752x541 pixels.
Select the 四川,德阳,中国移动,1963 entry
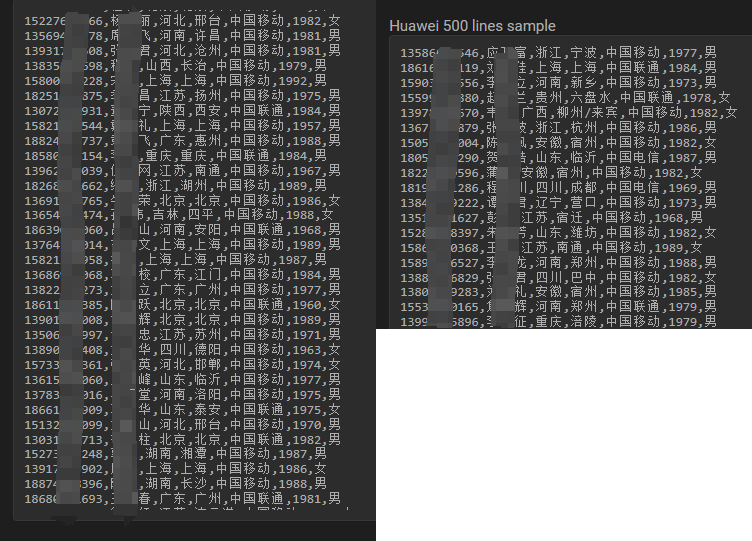click(x=182, y=350)
